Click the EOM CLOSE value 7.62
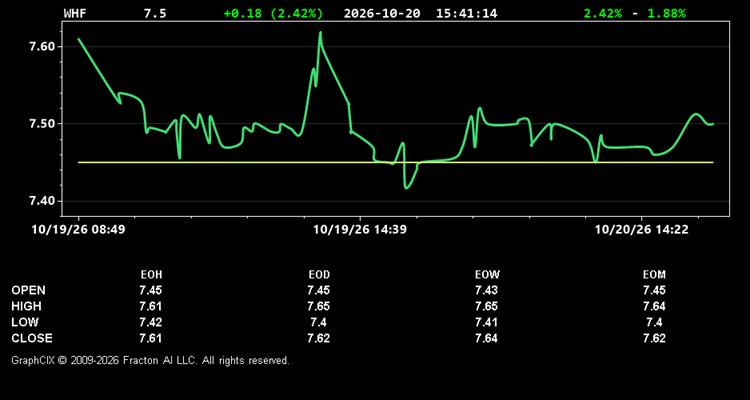This screenshot has height=400, width=750. 654,338
